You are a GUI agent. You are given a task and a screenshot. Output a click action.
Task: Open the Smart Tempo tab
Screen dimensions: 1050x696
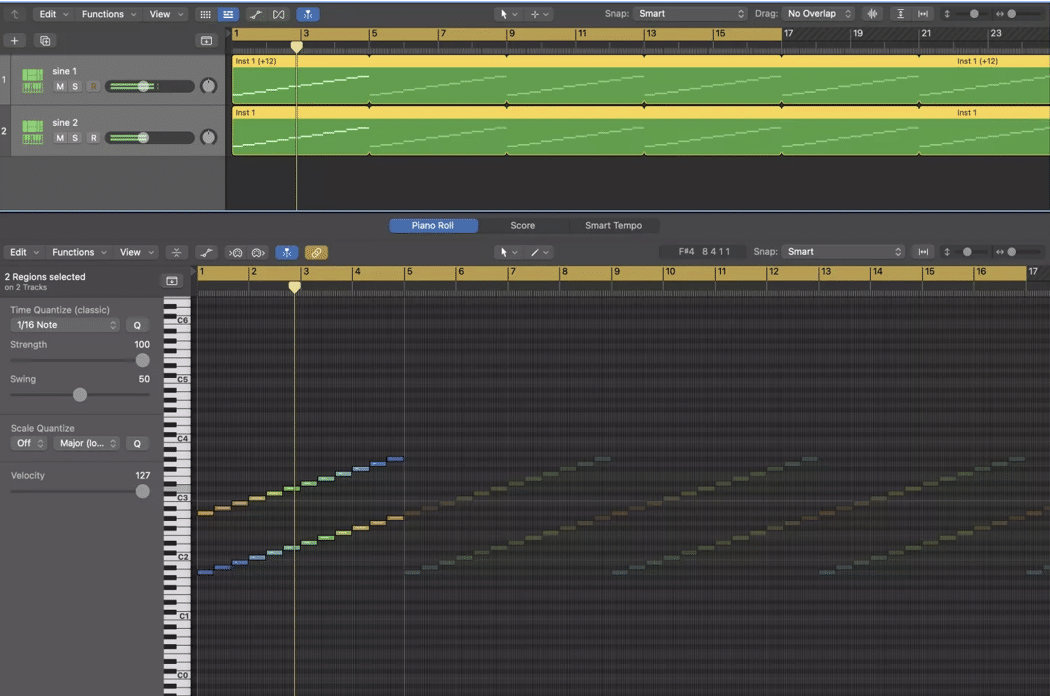tap(613, 226)
